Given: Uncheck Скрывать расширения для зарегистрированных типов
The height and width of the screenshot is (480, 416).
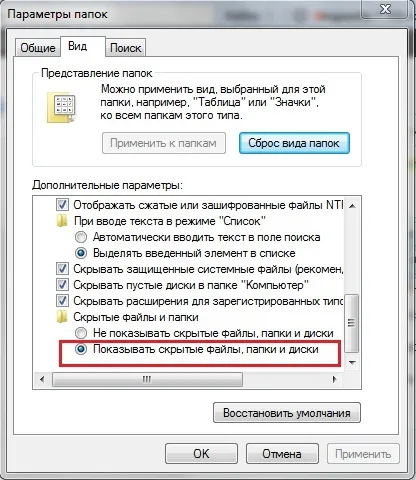Looking at the screenshot, I should click(62, 301).
